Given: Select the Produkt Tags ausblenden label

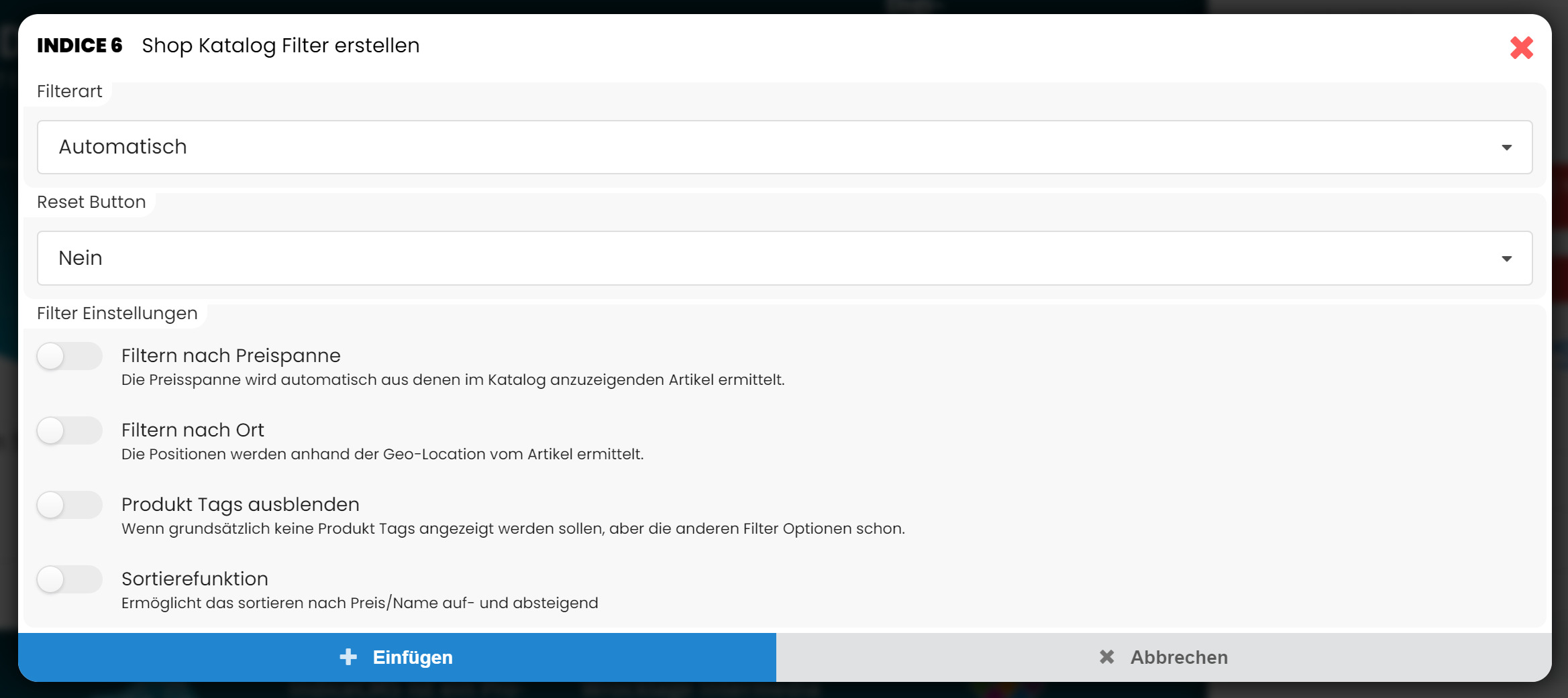Looking at the screenshot, I should pyautogui.click(x=240, y=504).
